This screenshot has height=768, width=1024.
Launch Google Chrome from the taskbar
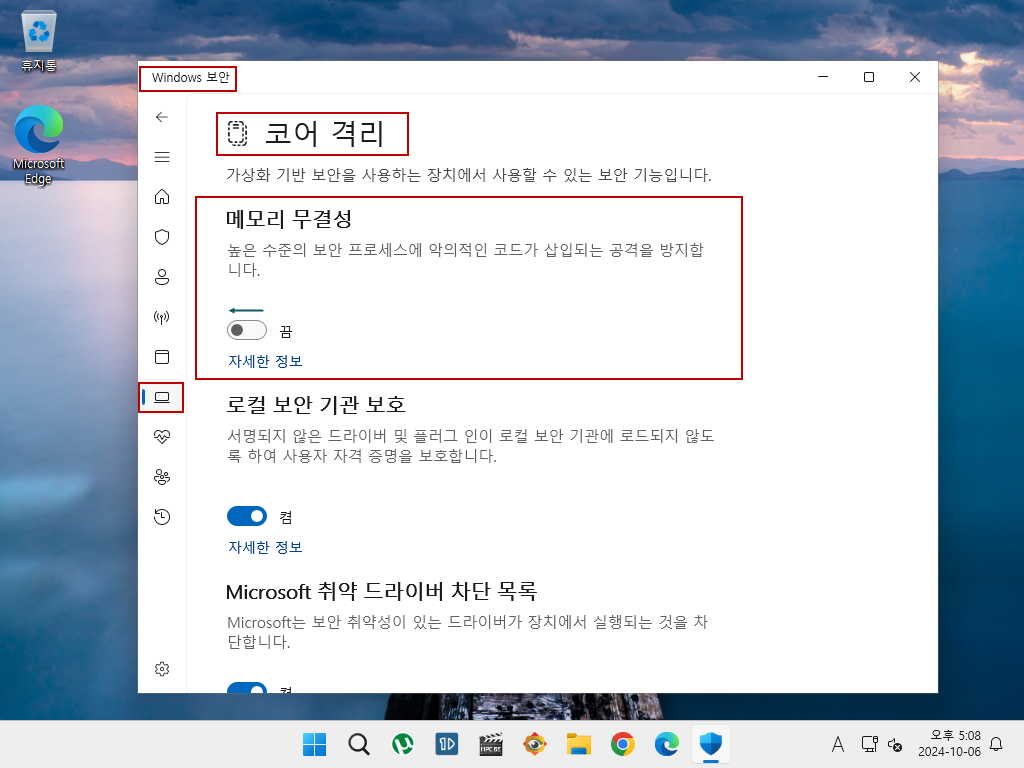pyautogui.click(x=622, y=744)
